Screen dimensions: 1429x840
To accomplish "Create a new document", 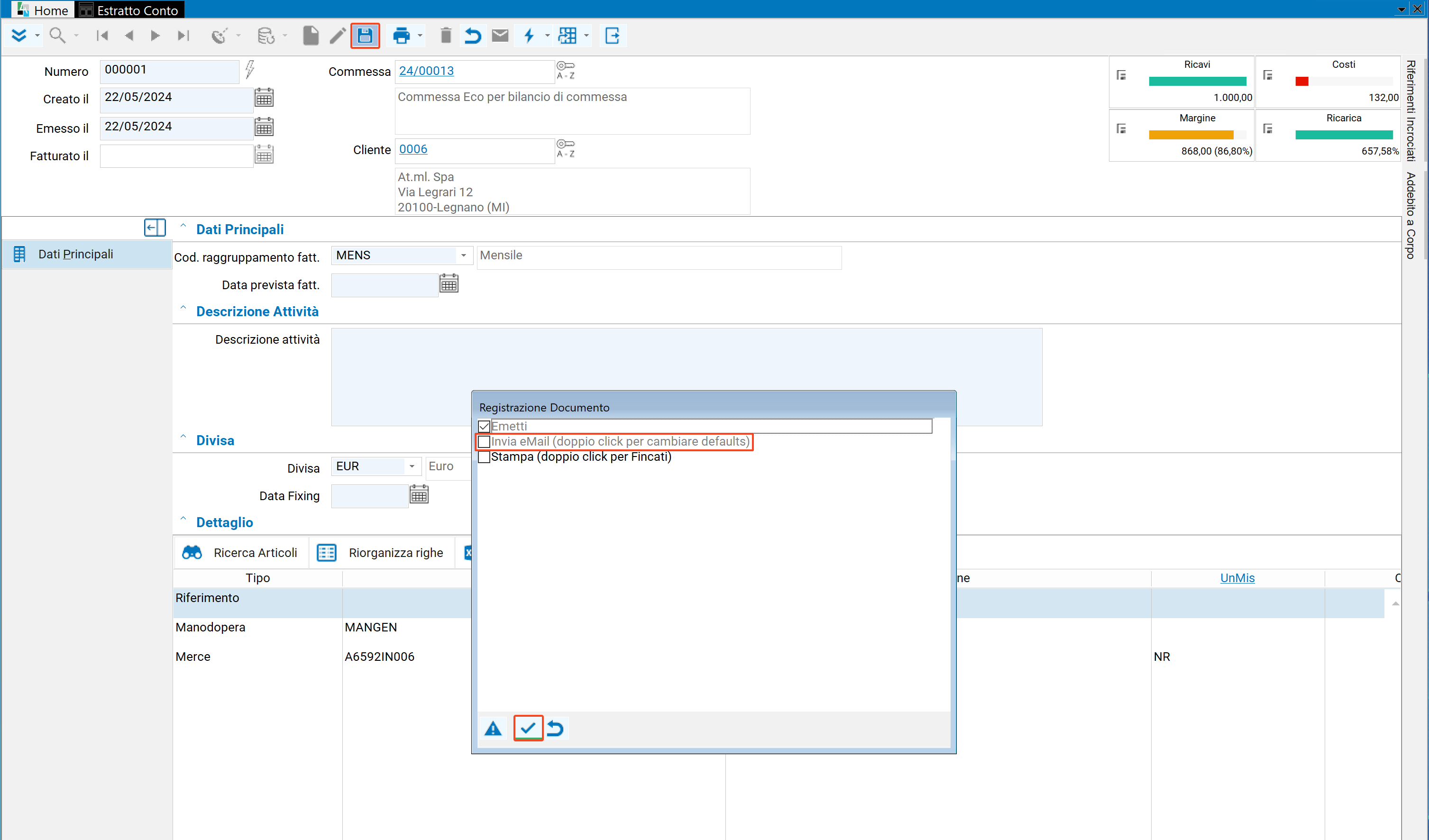I will [x=310, y=36].
